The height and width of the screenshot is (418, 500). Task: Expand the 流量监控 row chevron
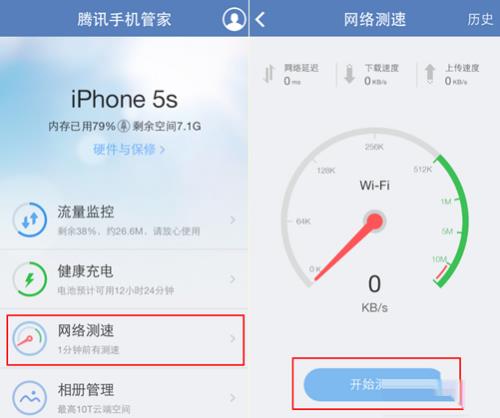click(x=233, y=220)
